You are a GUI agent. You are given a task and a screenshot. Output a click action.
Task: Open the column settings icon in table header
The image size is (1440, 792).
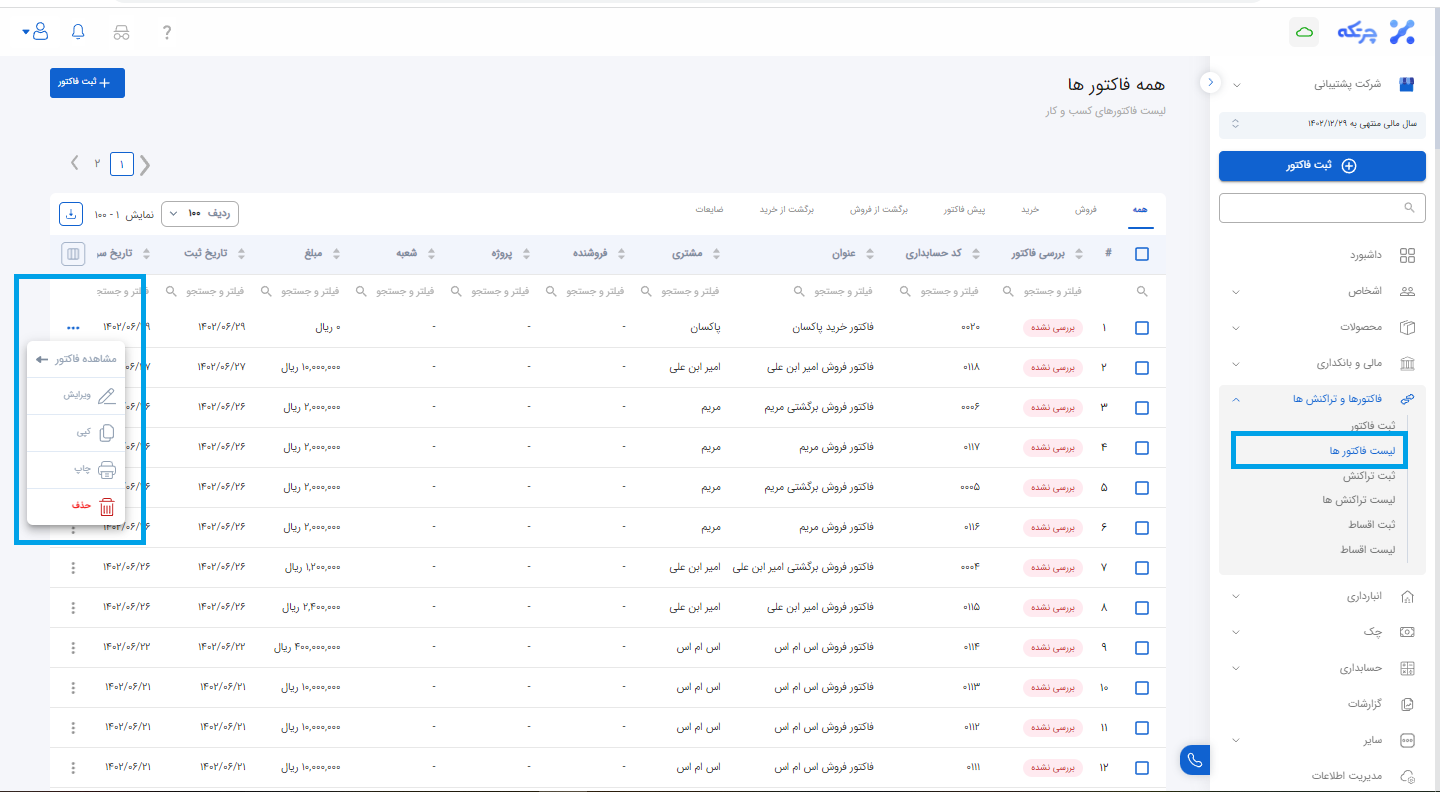point(72,254)
